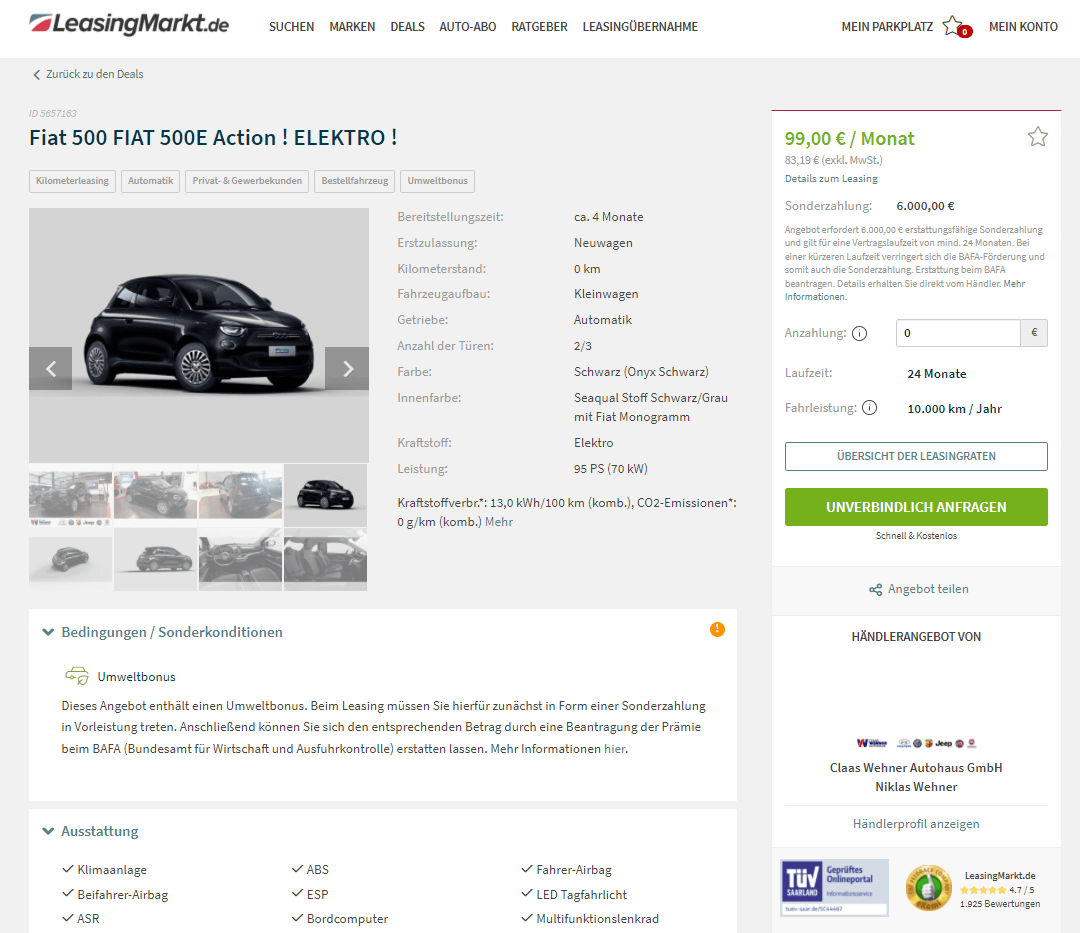Viewport: 1080px width, 933px height.
Task: Open MEIN PARKPLATZ
Action: 887,27
